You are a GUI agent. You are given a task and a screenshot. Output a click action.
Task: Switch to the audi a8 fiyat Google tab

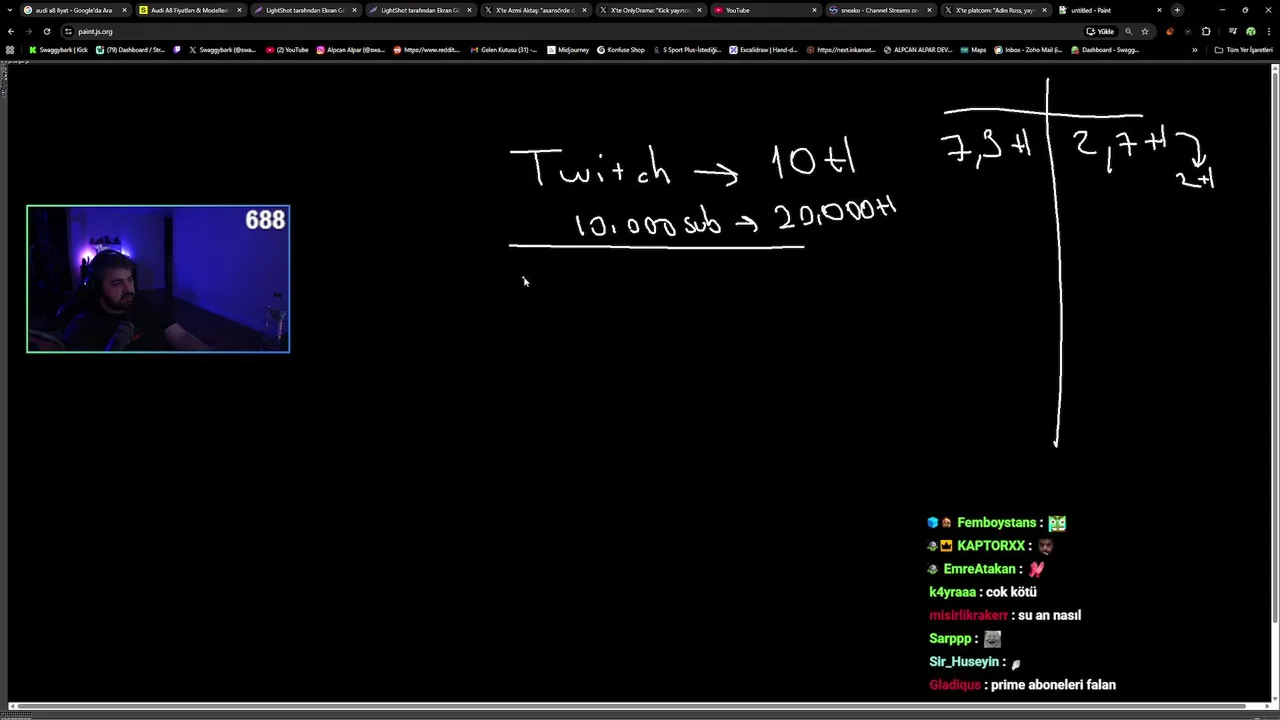(74, 10)
